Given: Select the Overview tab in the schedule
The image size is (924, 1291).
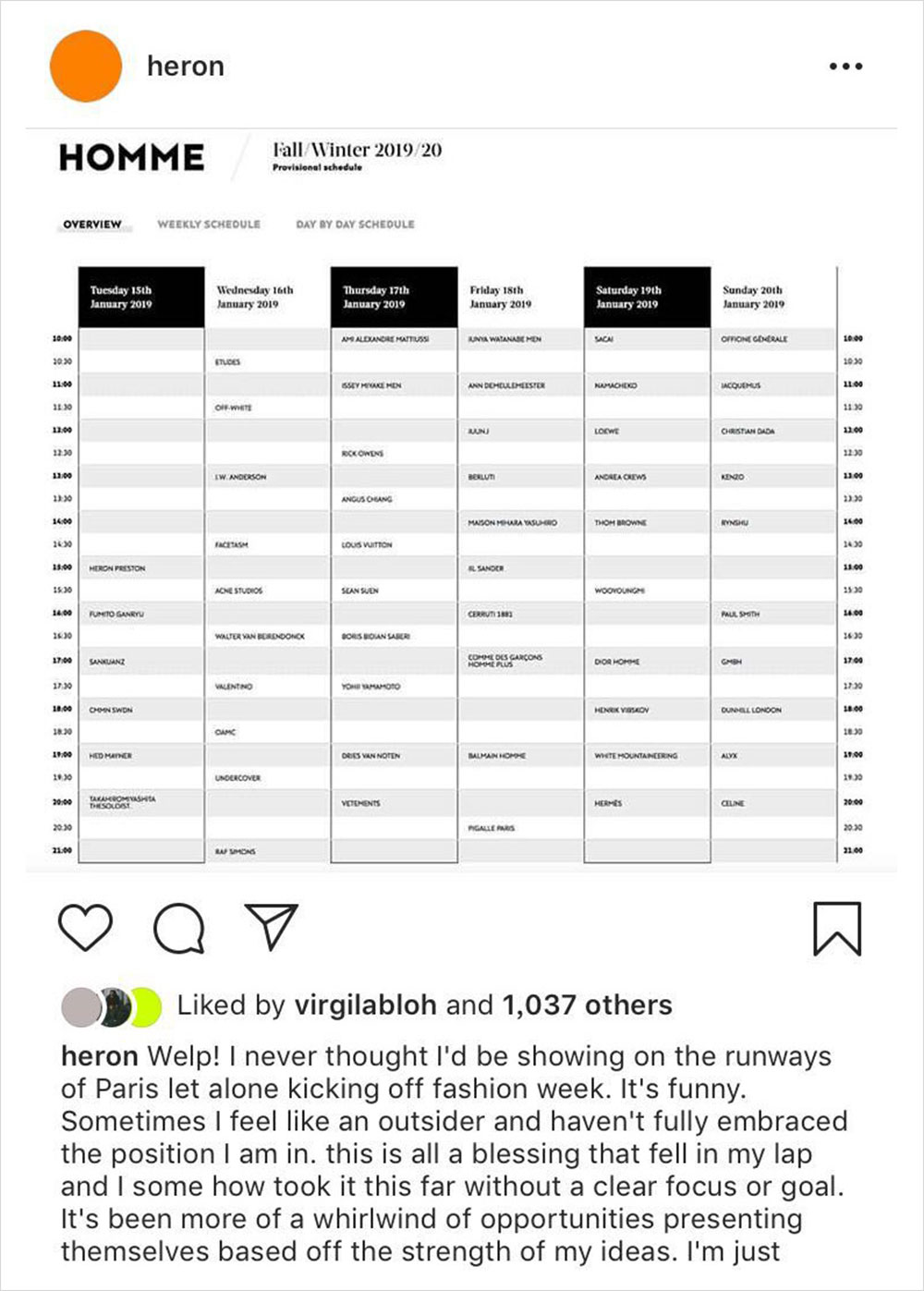Looking at the screenshot, I should 92,225.
